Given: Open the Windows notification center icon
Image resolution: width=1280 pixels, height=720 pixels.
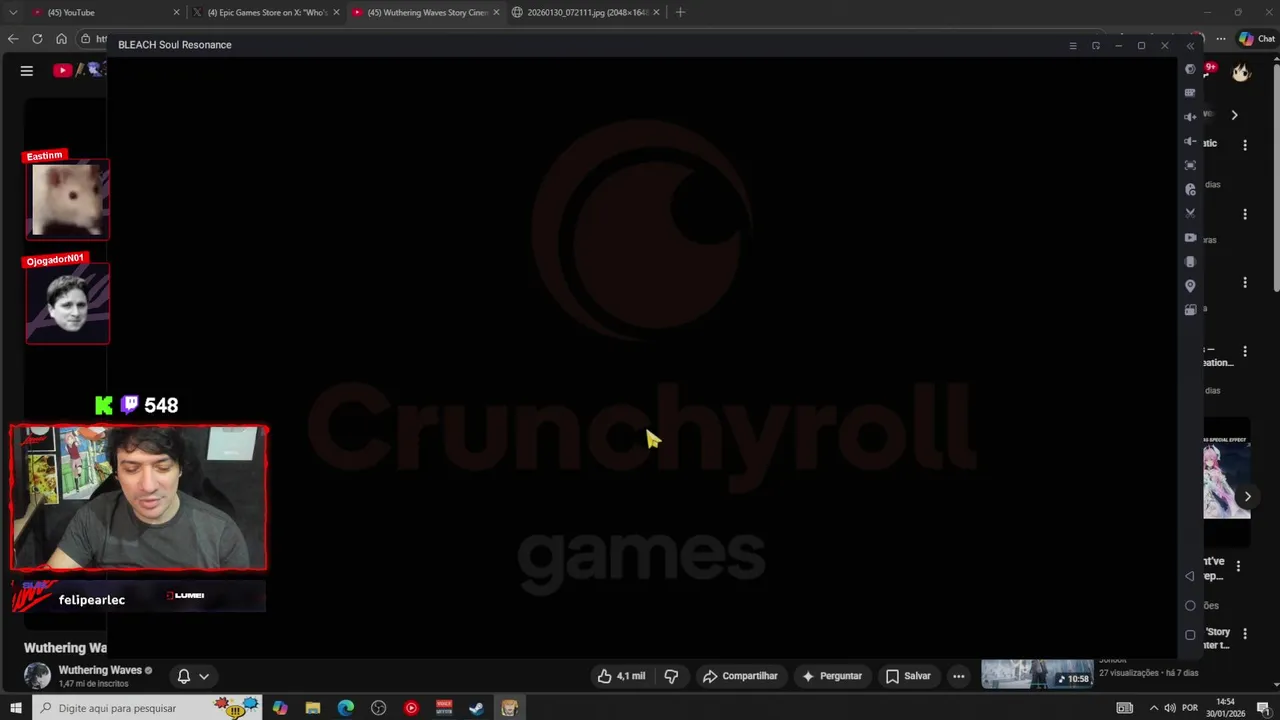Looking at the screenshot, I should point(1263,708).
